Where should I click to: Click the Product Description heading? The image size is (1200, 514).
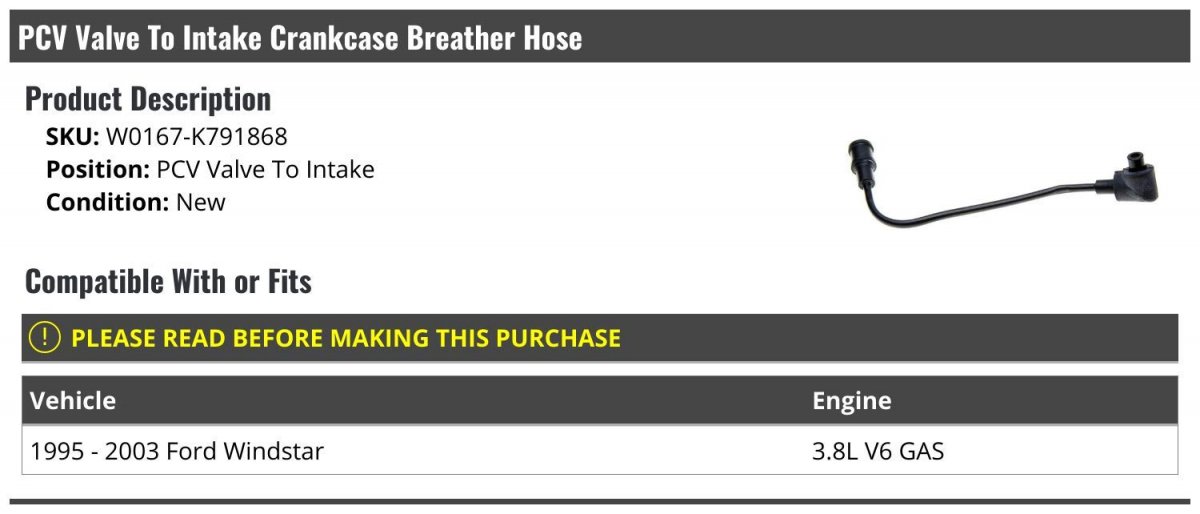click(x=148, y=99)
